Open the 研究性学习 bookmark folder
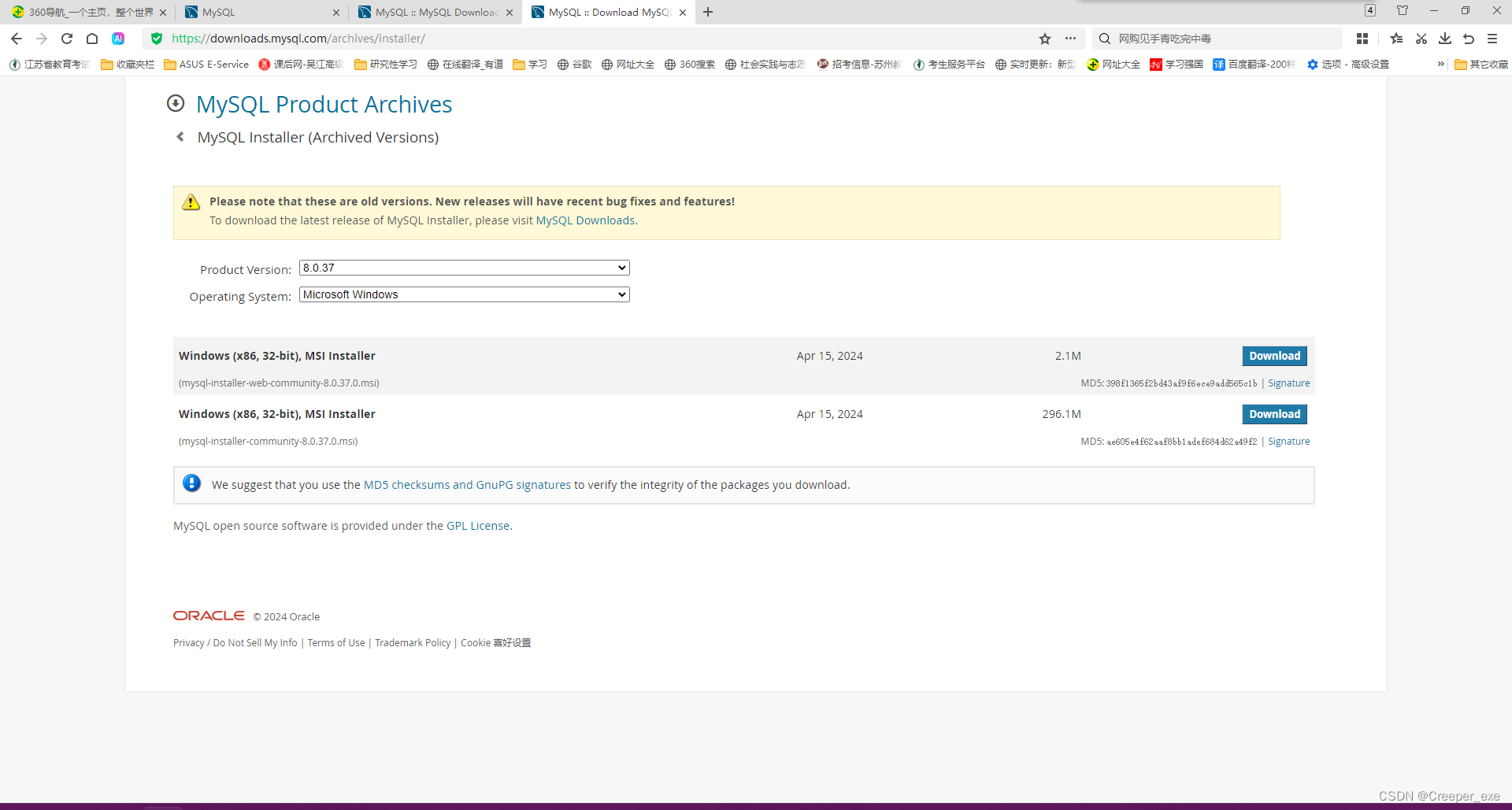 click(x=386, y=65)
